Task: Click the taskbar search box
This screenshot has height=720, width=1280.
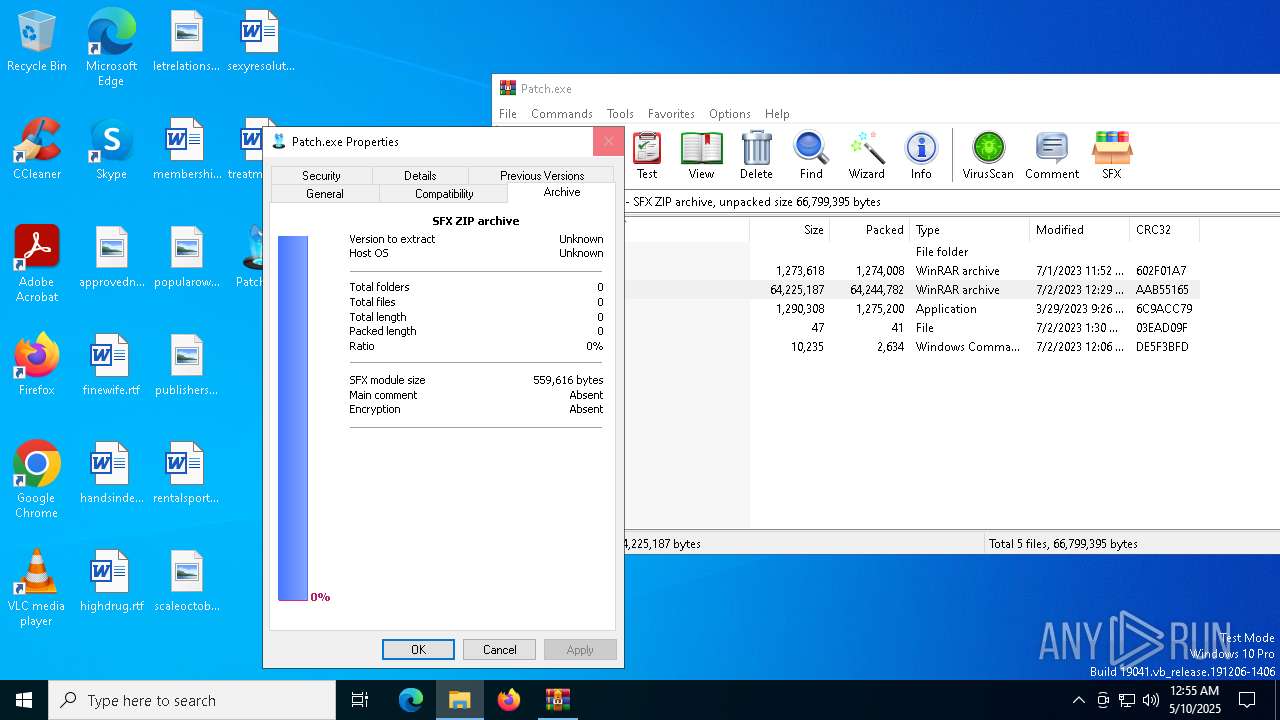Action: pyautogui.click(x=192, y=700)
